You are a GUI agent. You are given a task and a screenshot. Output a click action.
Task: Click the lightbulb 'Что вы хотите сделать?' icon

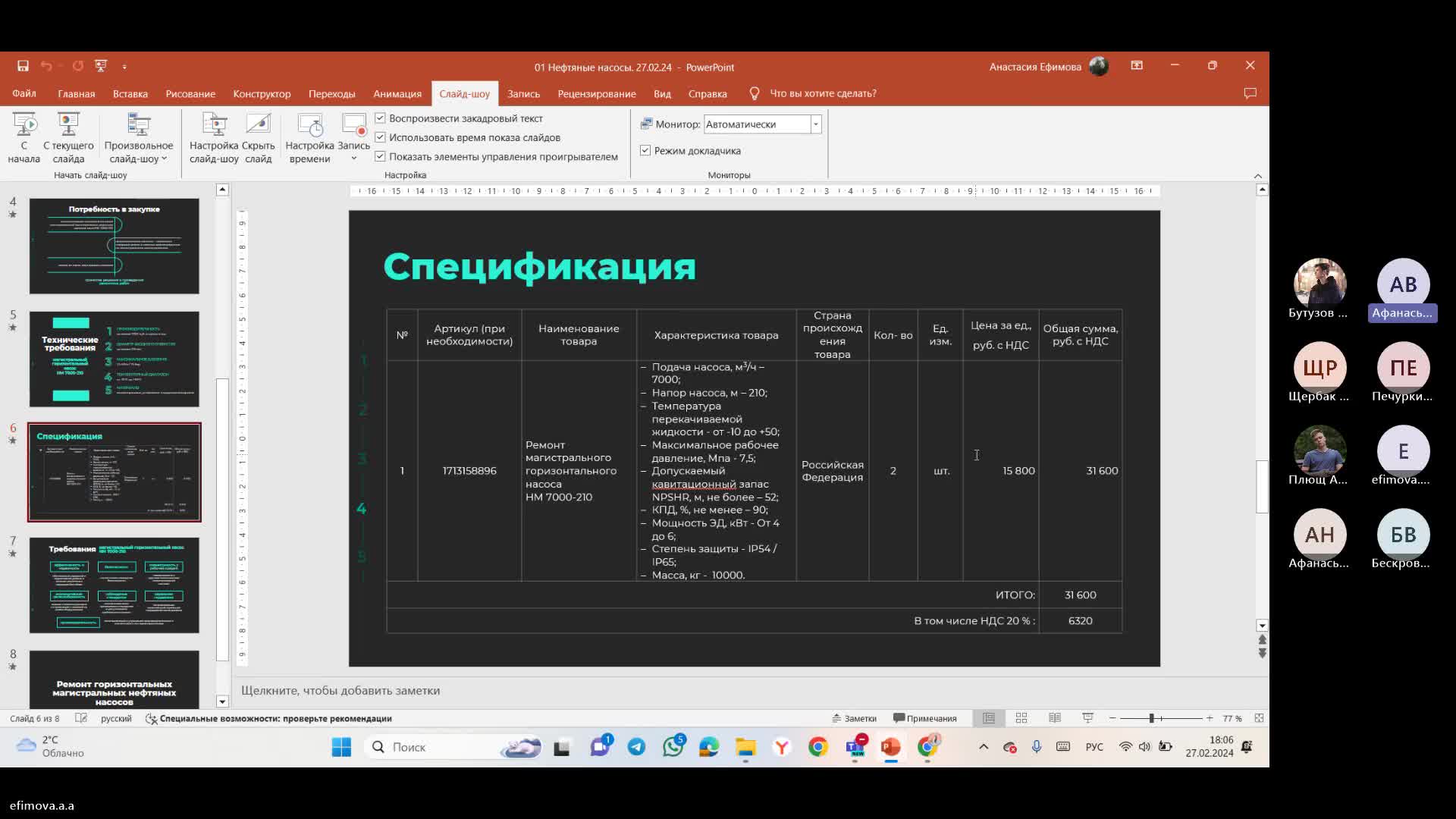pos(755,93)
